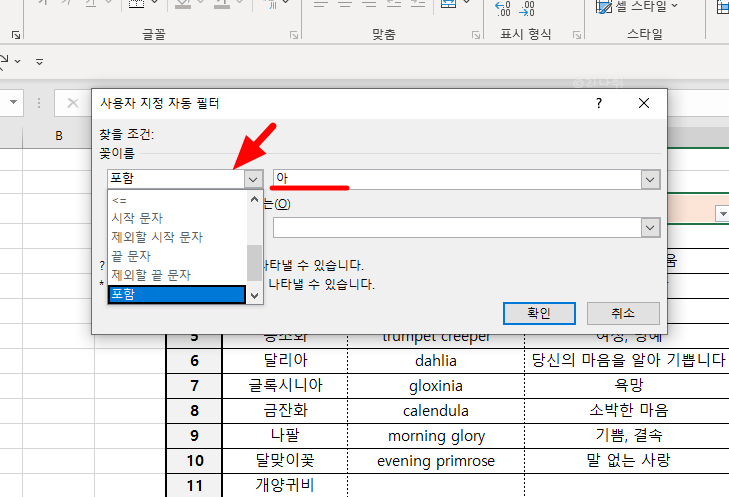Open the 글꼴 font dialog launcher
Image resolution: width=729 pixels, height=497 pixels.
(x=294, y=35)
